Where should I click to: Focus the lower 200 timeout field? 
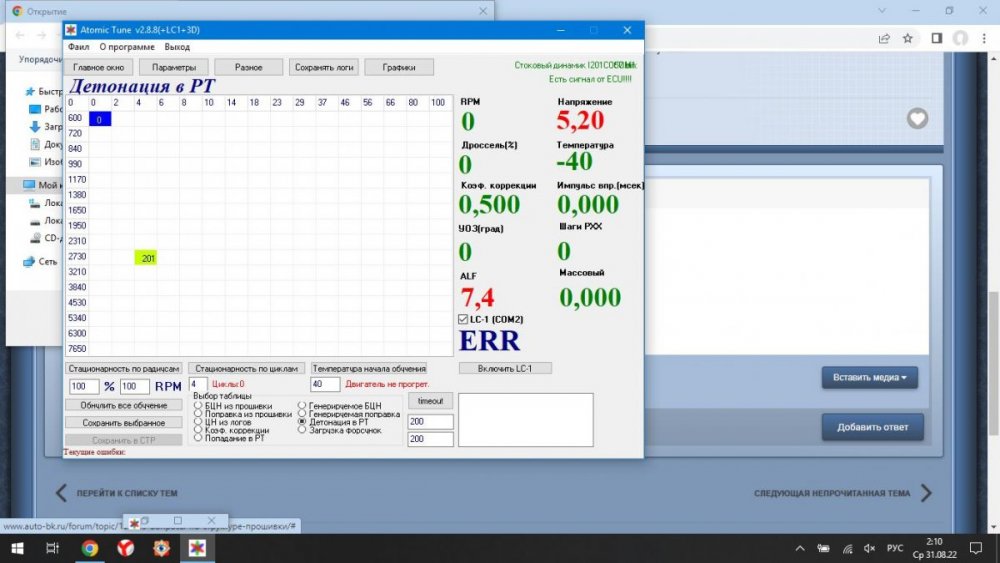pyautogui.click(x=430, y=439)
